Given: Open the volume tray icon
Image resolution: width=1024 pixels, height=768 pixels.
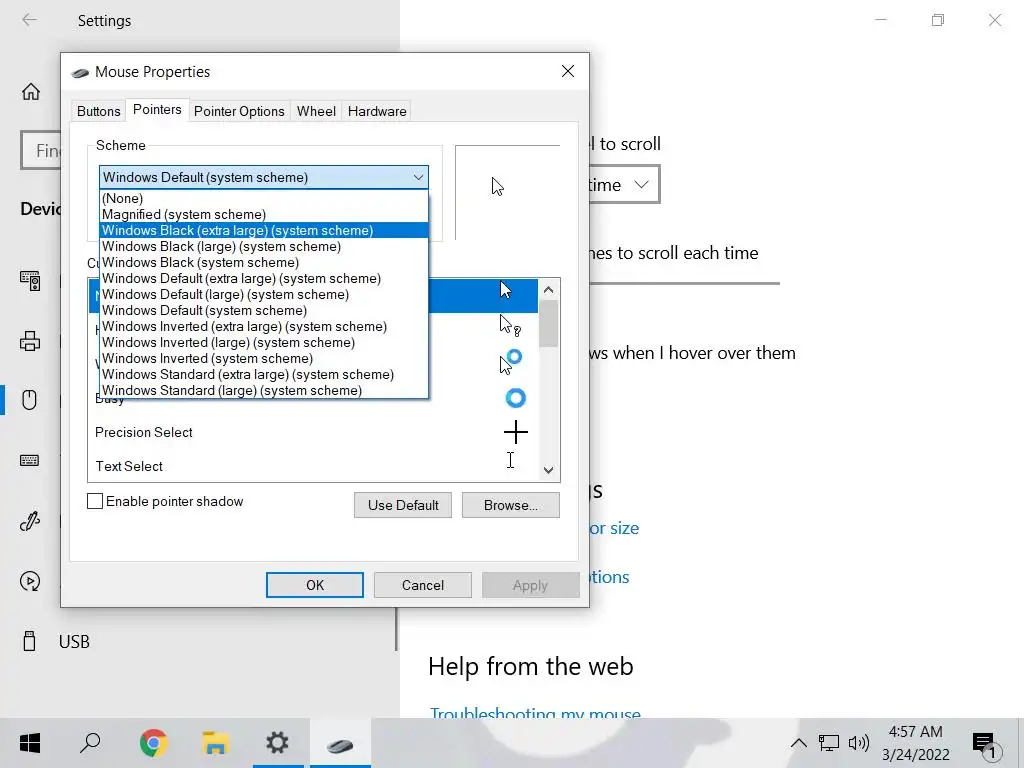Looking at the screenshot, I should pos(859,743).
